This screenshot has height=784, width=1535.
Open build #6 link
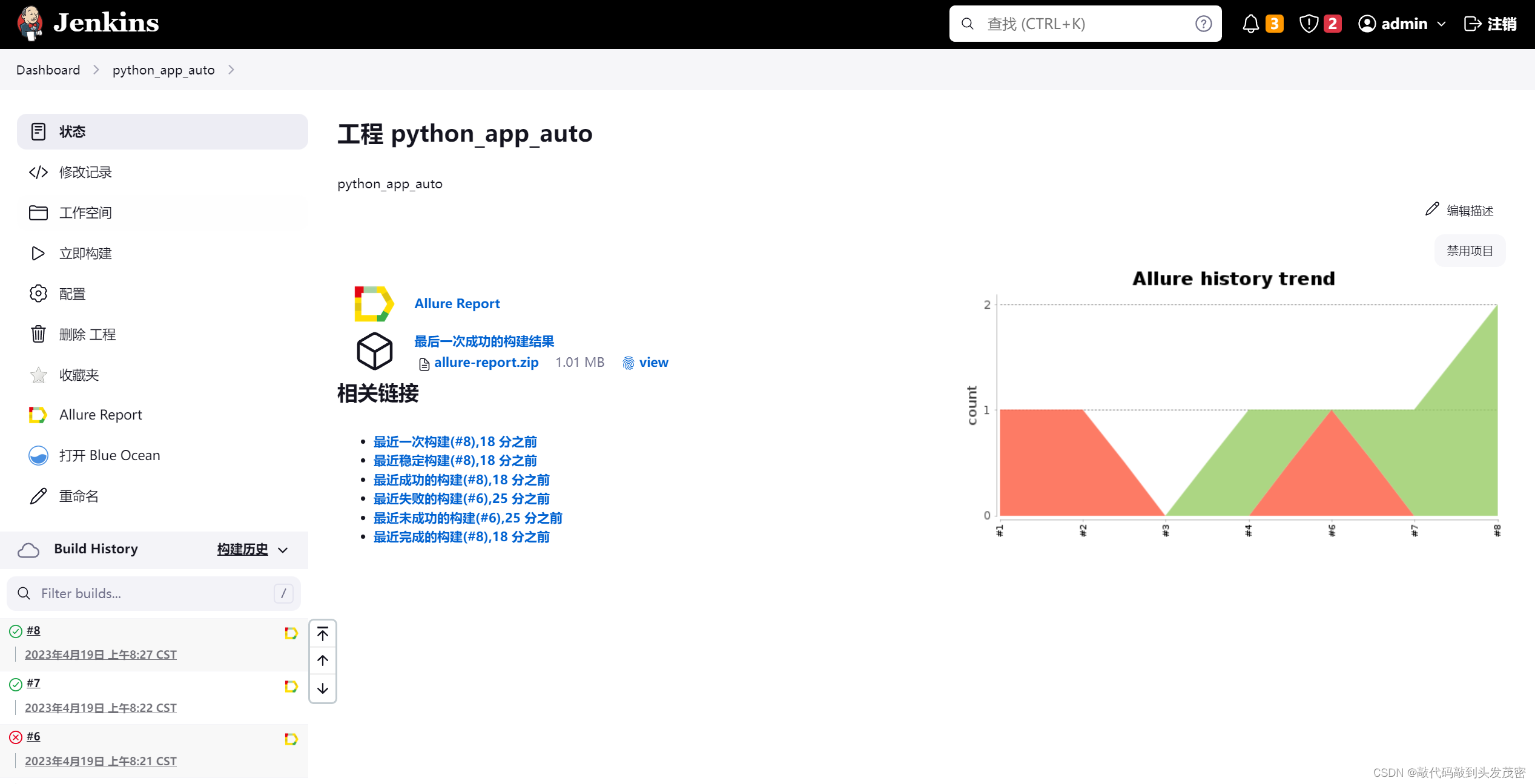pos(33,736)
